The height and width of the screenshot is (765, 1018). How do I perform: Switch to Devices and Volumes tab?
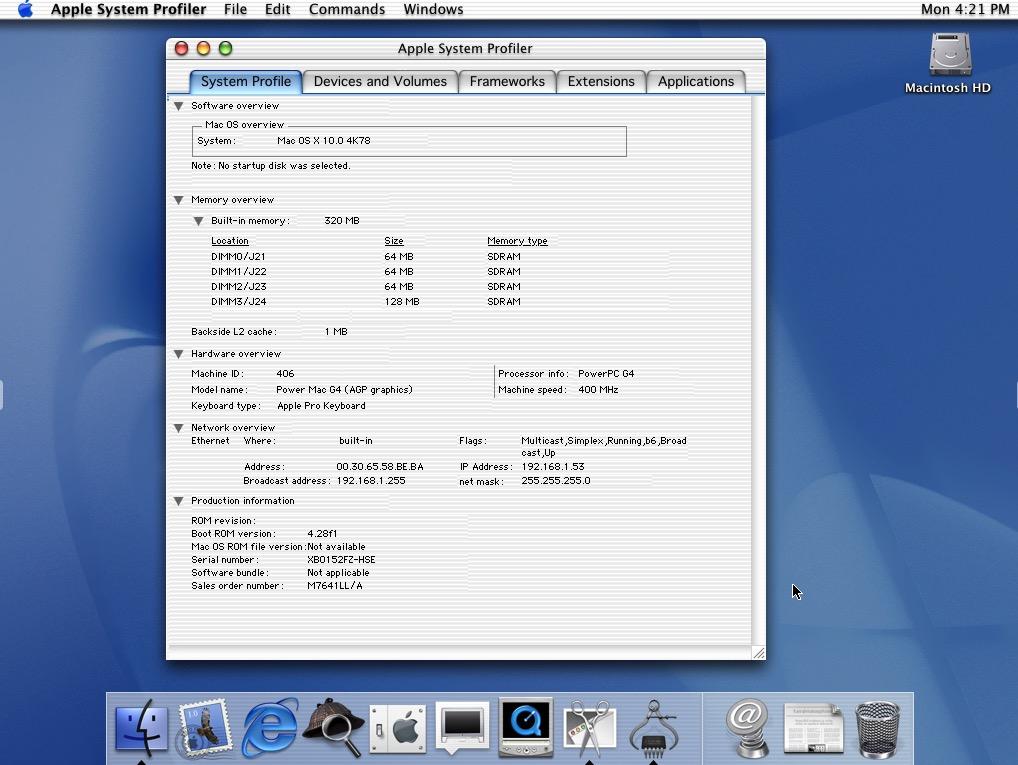point(380,82)
